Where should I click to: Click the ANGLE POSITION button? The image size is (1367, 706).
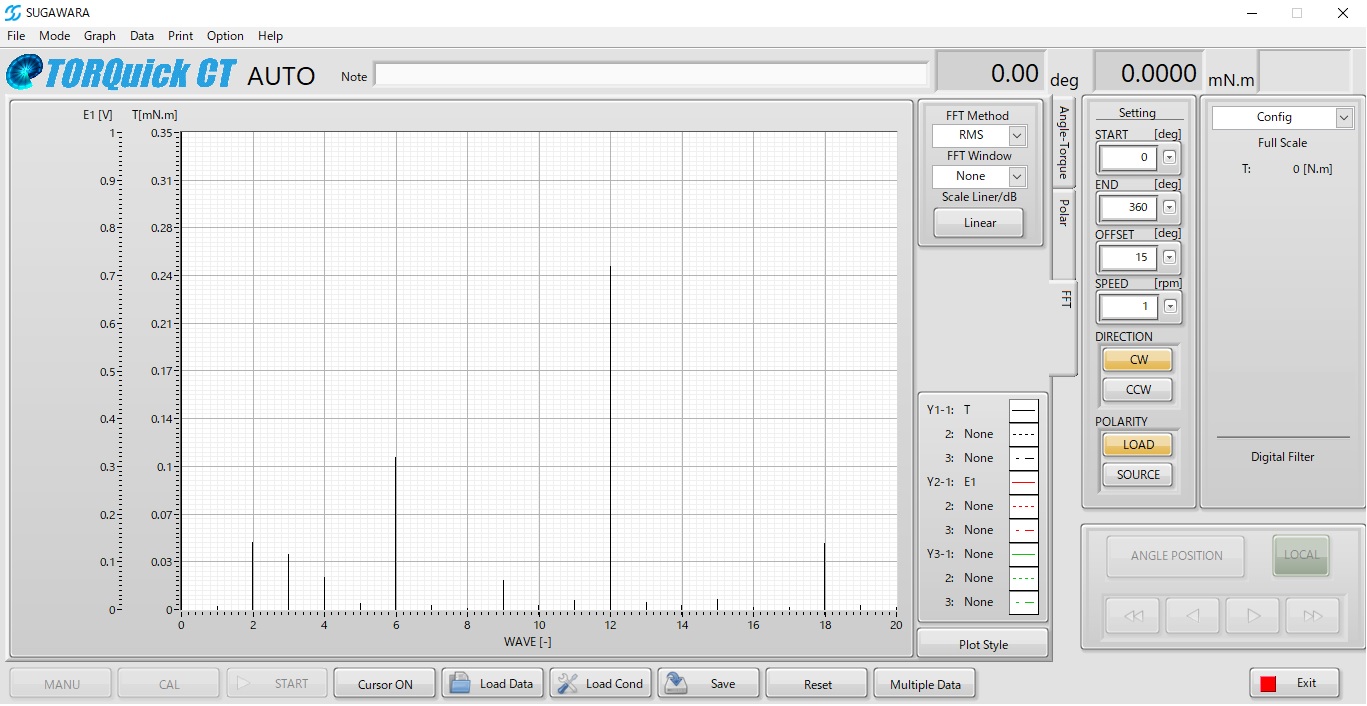pos(1176,556)
